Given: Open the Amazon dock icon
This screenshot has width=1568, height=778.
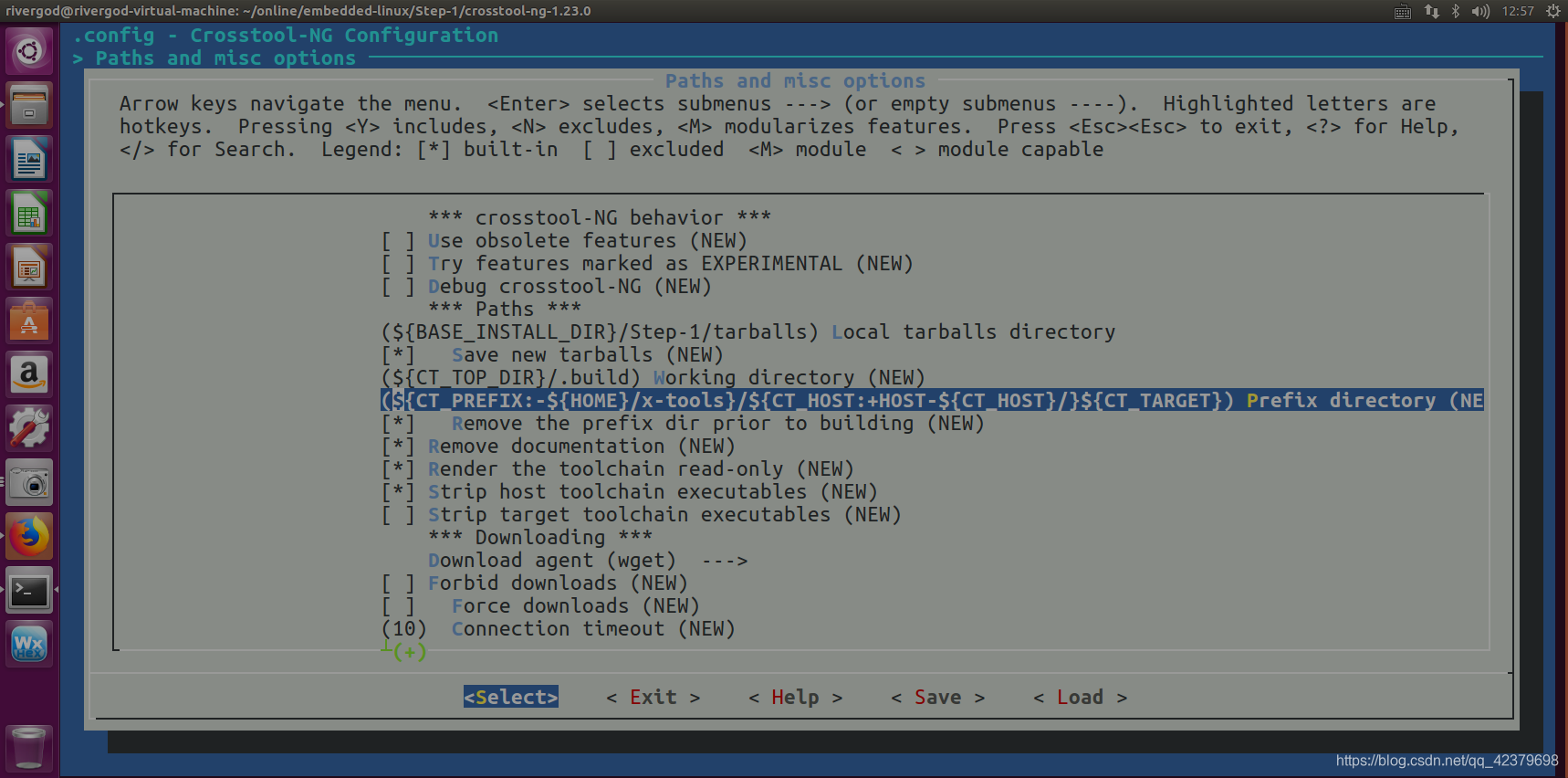Looking at the screenshot, I should click(x=29, y=374).
